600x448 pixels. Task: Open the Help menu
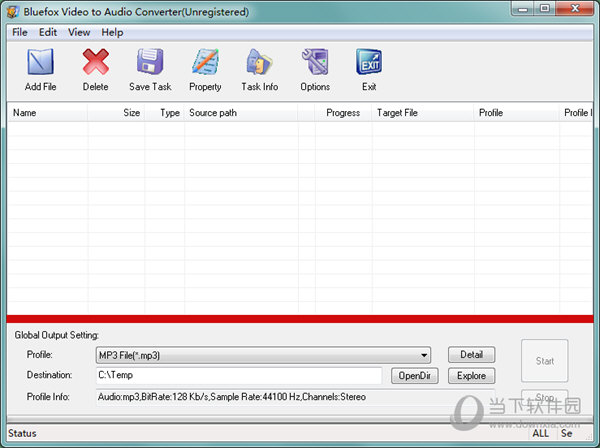click(x=112, y=33)
